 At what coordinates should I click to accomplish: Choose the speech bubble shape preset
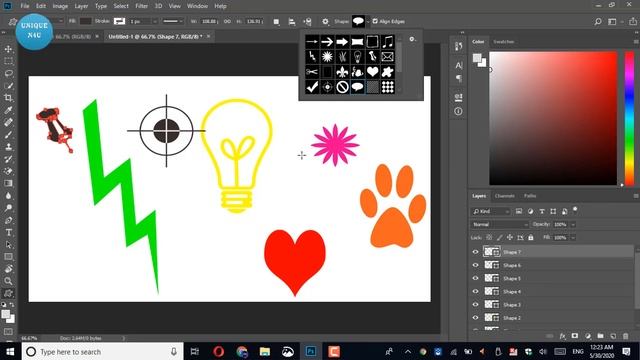click(357, 87)
